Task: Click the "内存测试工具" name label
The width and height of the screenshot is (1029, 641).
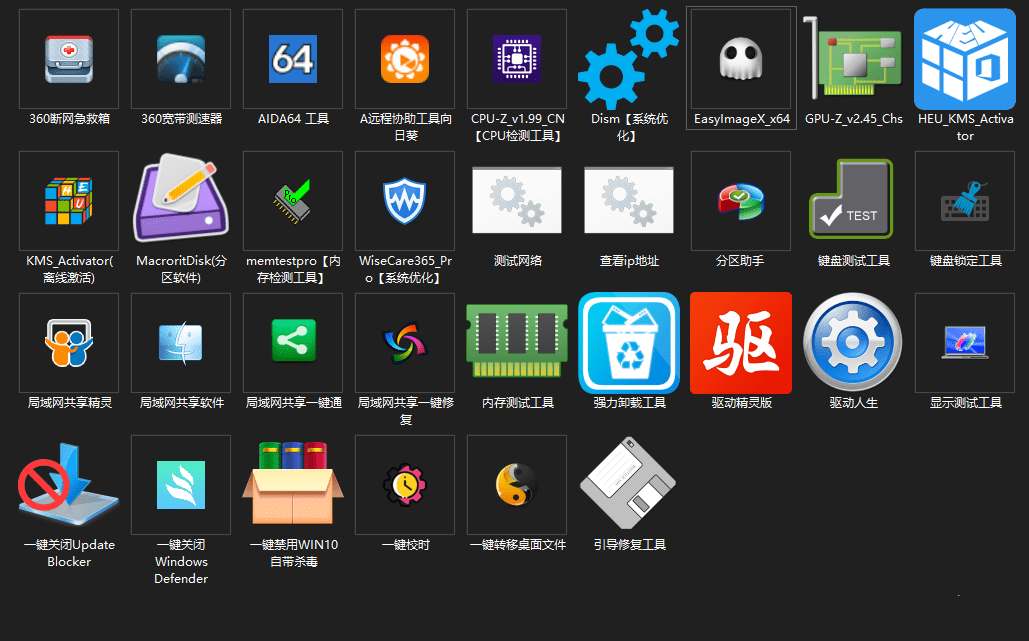Action: click(x=518, y=403)
